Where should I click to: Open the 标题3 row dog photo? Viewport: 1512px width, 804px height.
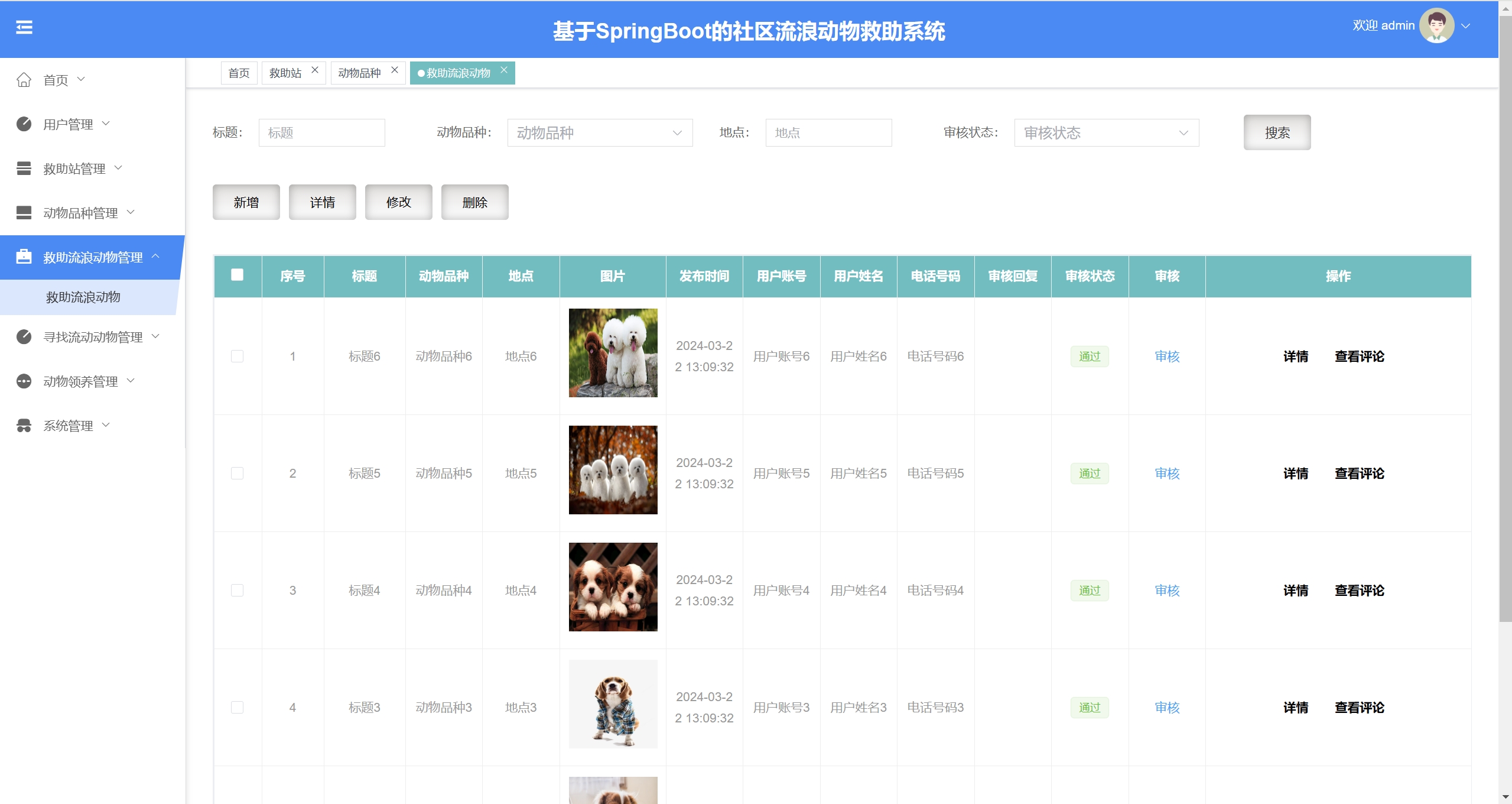613,704
